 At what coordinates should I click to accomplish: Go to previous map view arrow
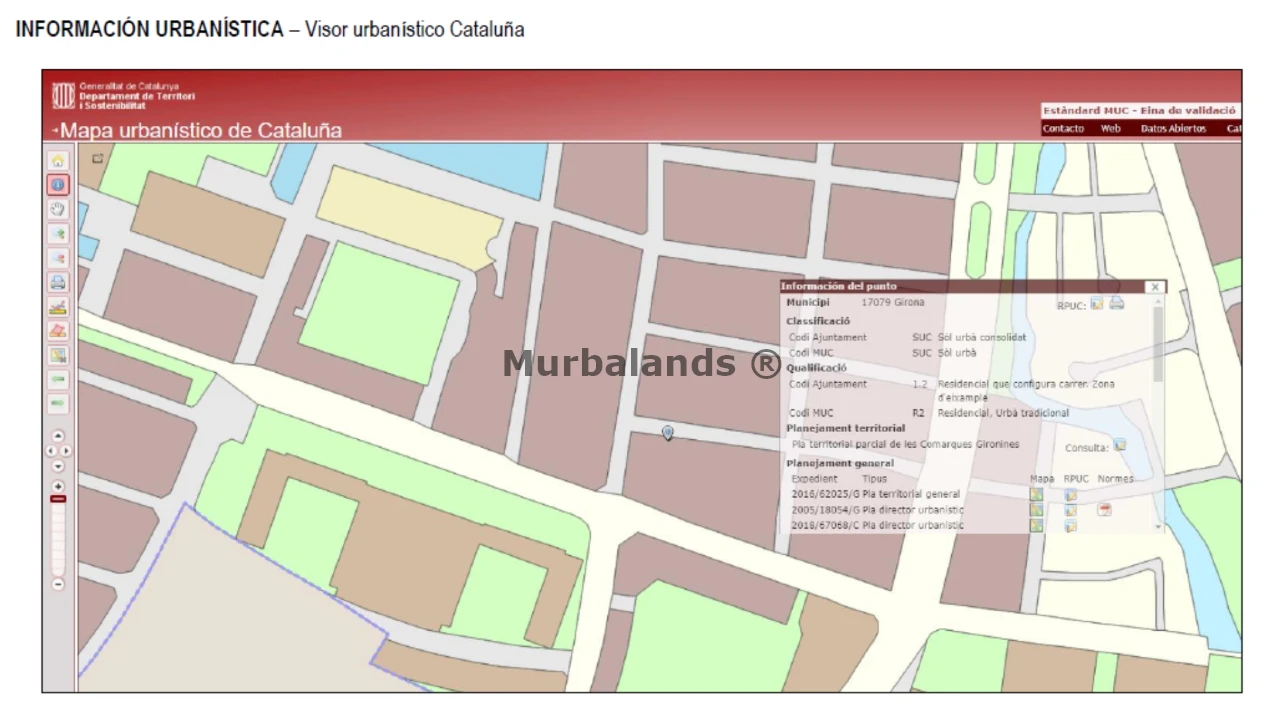pos(58,380)
